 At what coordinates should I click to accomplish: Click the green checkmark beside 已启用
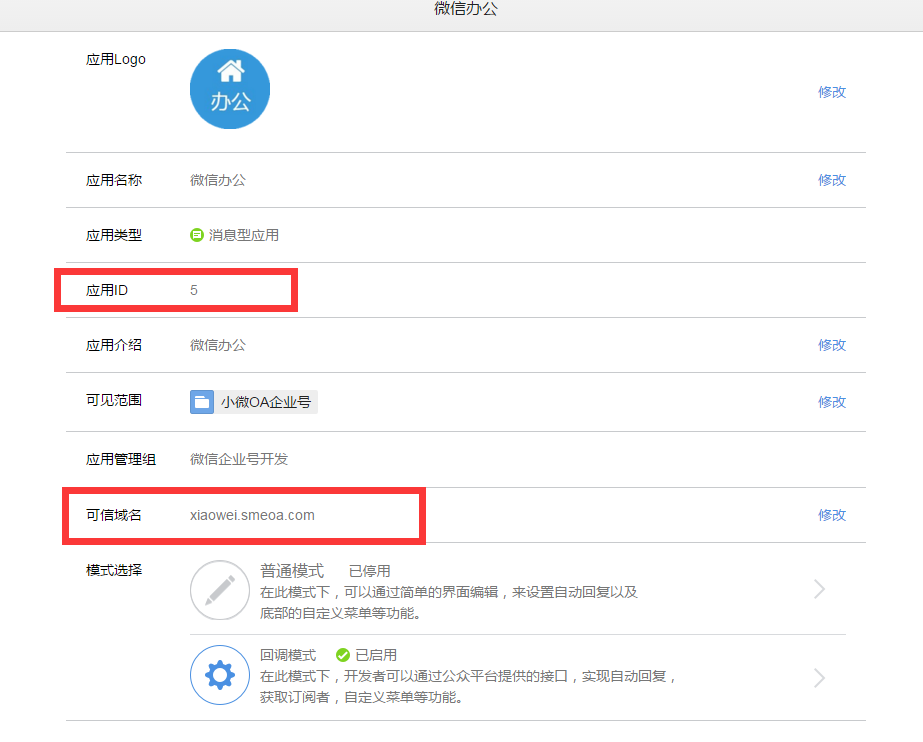[342, 655]
